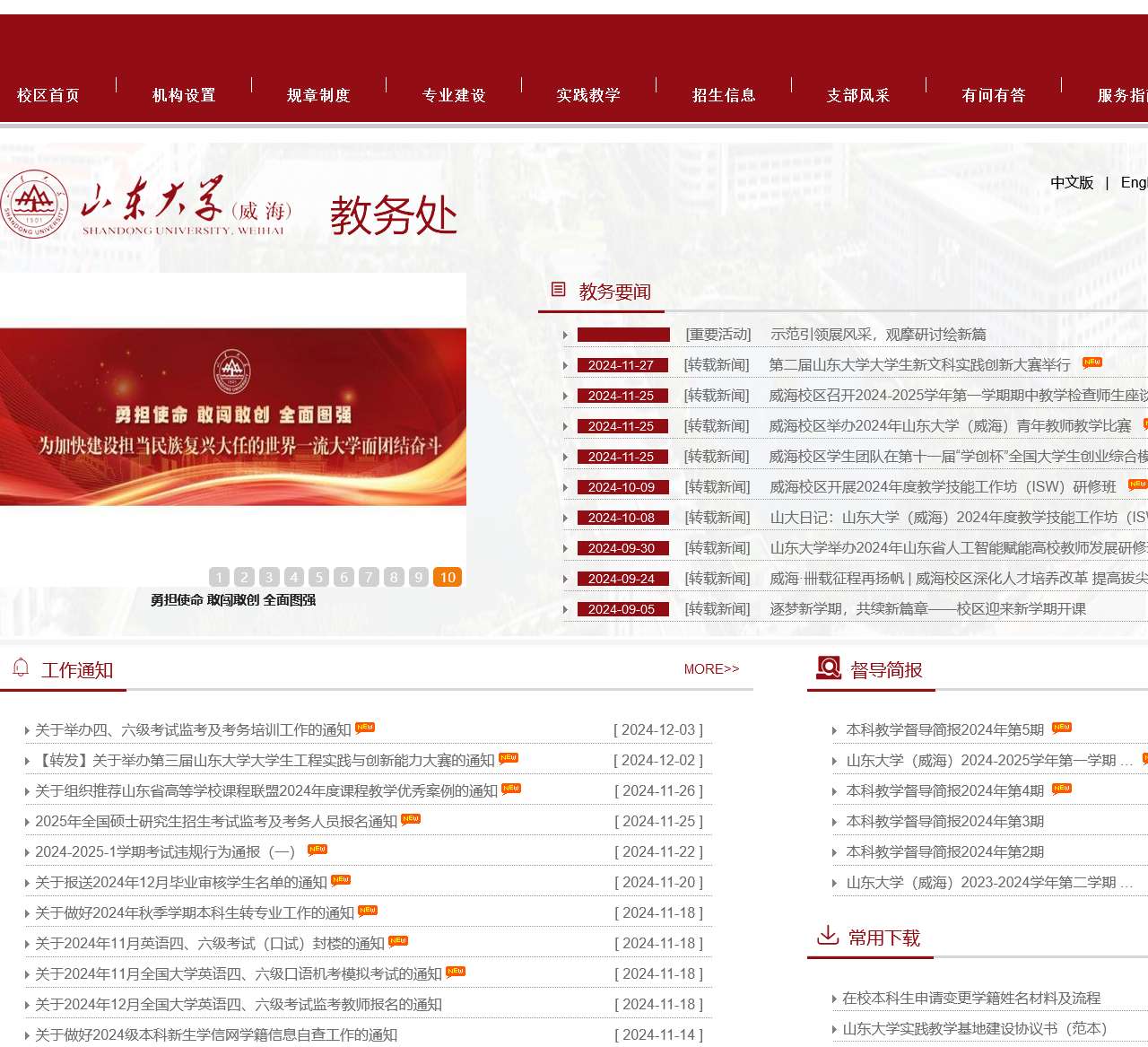Click the magnifier icon beside 督导简报
The height and width of the screenshot is (1047, 1148).
pos(828,667)
